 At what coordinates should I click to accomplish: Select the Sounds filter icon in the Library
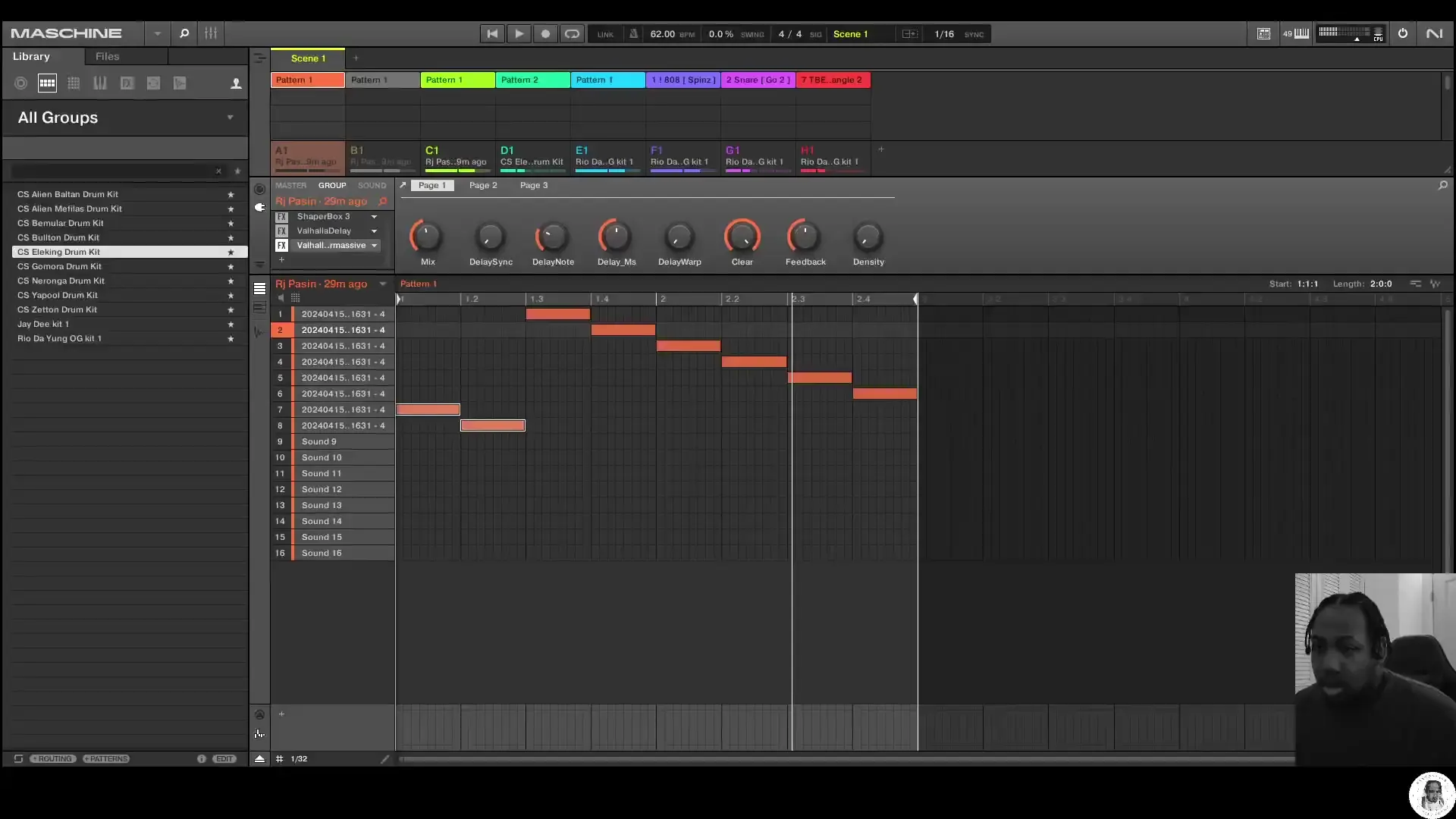click(x=74, y=83)
